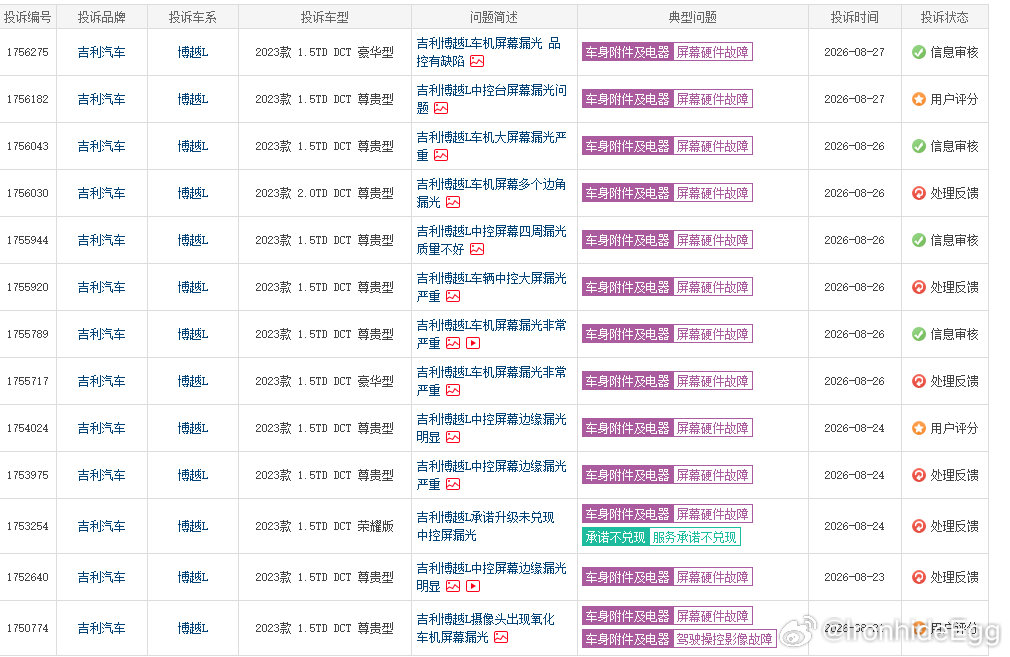Select complaint number 1756043

pos(28,146)
